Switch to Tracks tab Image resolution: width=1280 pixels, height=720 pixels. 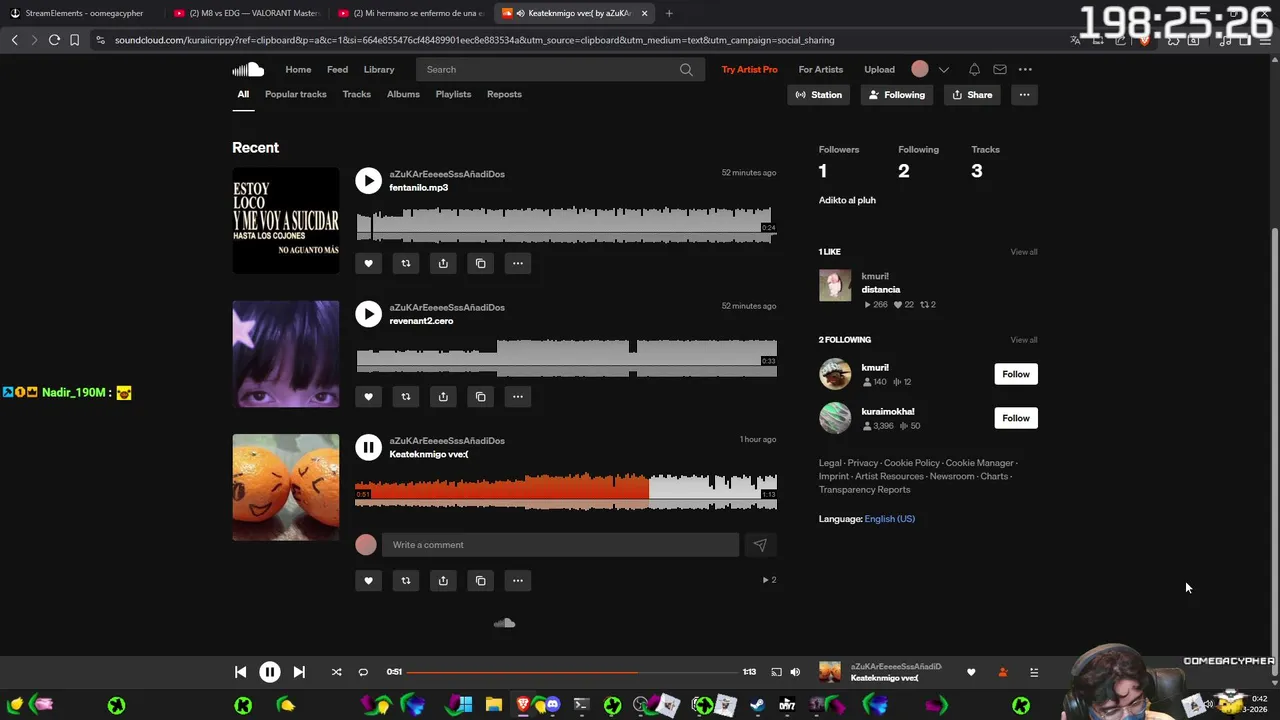coord(357,94)
